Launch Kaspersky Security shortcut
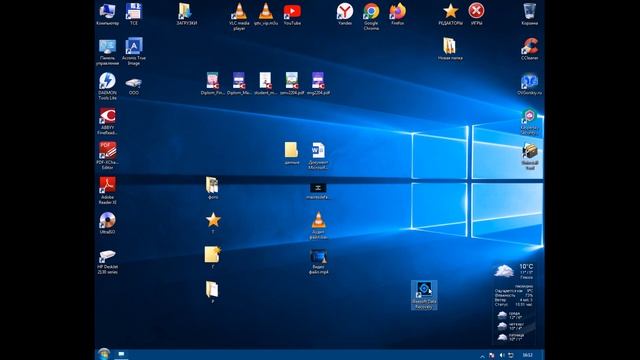The width and height of the screenshot is (640, 360). pos(529,122)
